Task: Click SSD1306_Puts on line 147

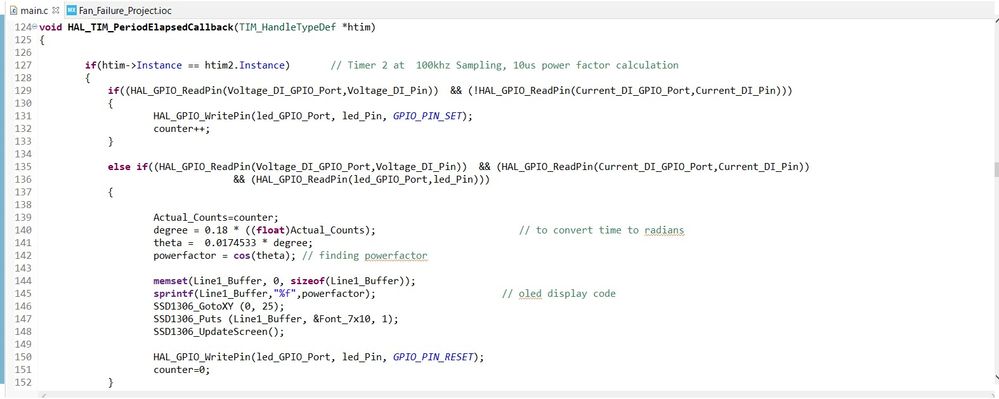Action: point(187,319)
